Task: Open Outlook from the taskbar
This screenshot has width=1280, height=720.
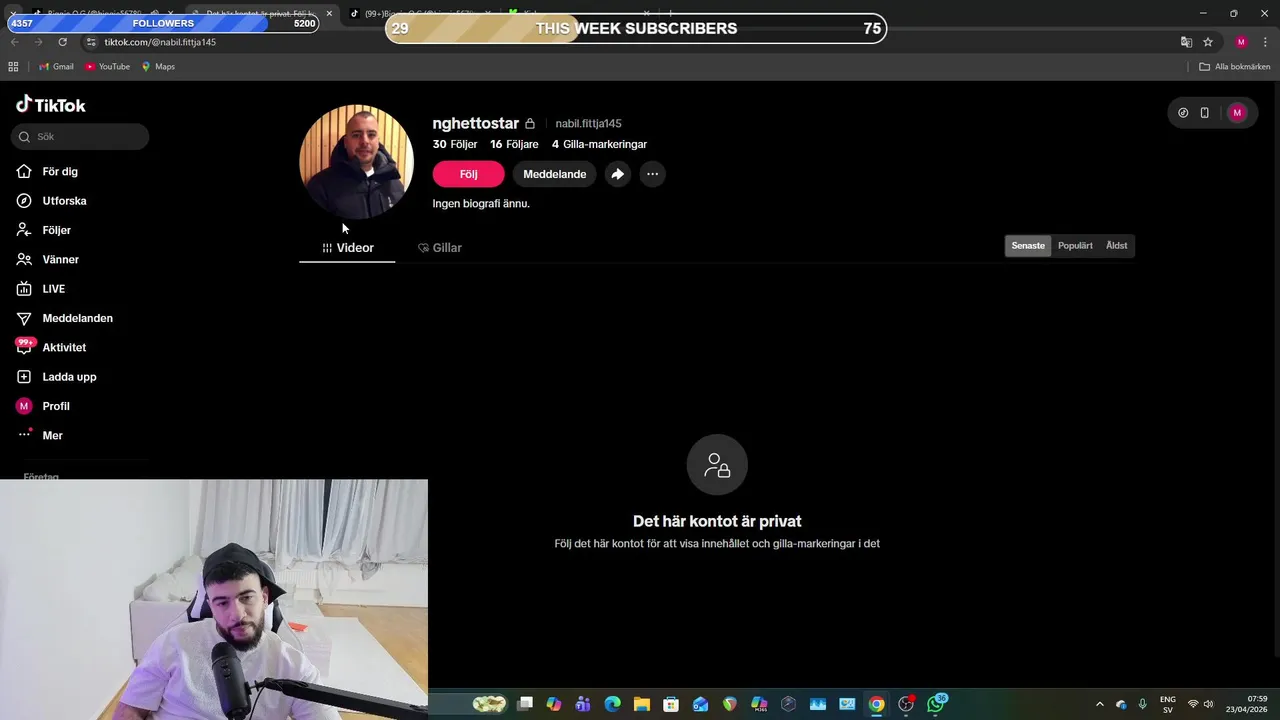Action: 700,704
